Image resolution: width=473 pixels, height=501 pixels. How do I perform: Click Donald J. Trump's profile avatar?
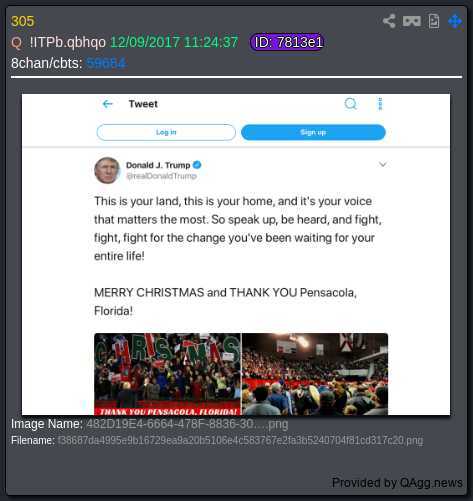coord(107,170)
